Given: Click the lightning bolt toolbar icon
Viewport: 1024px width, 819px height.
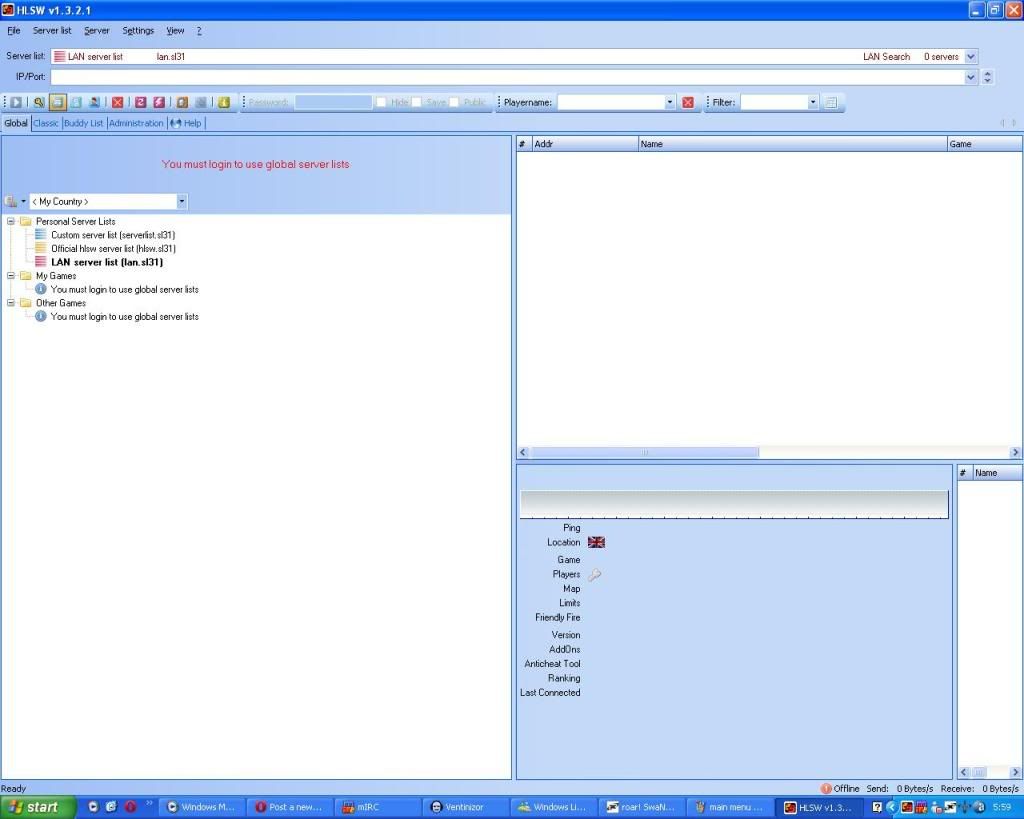Looking at the screenshot, I should (159, 102).
